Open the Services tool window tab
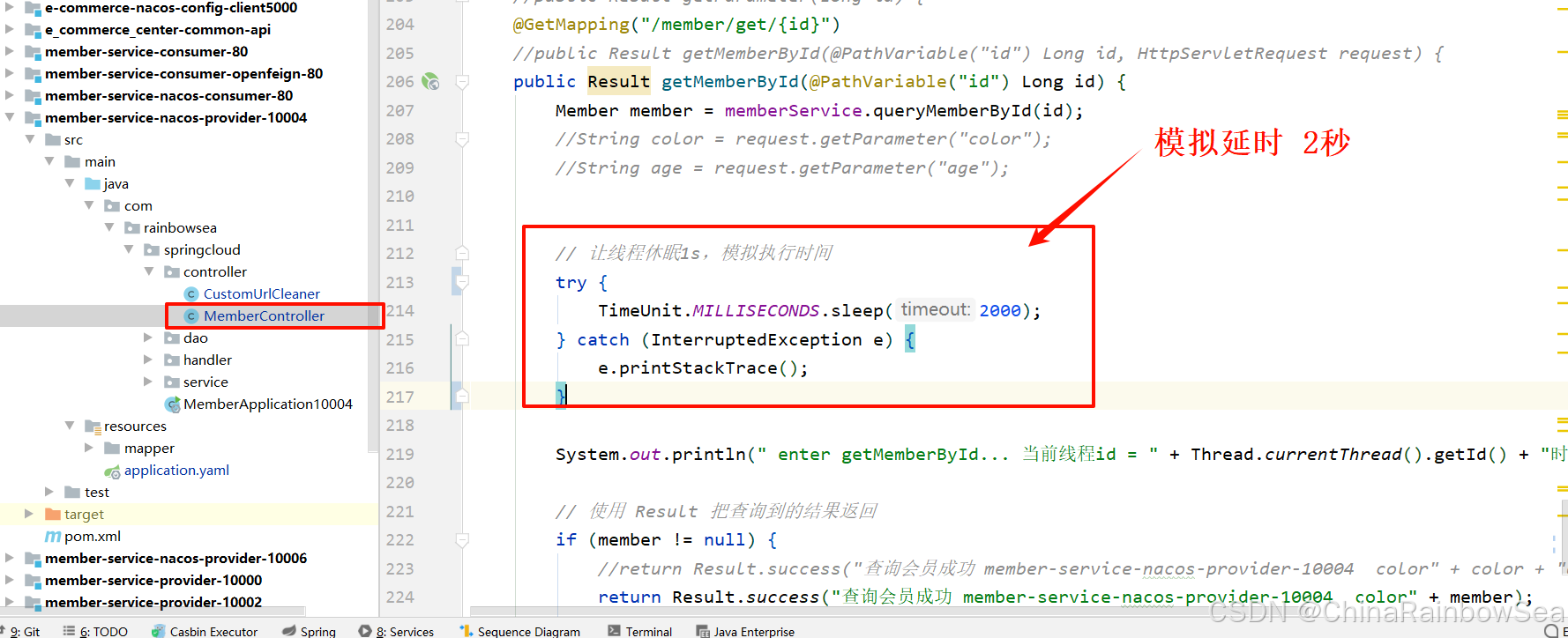Viewport: 1568px width, 638px height. tap(397, 631)
